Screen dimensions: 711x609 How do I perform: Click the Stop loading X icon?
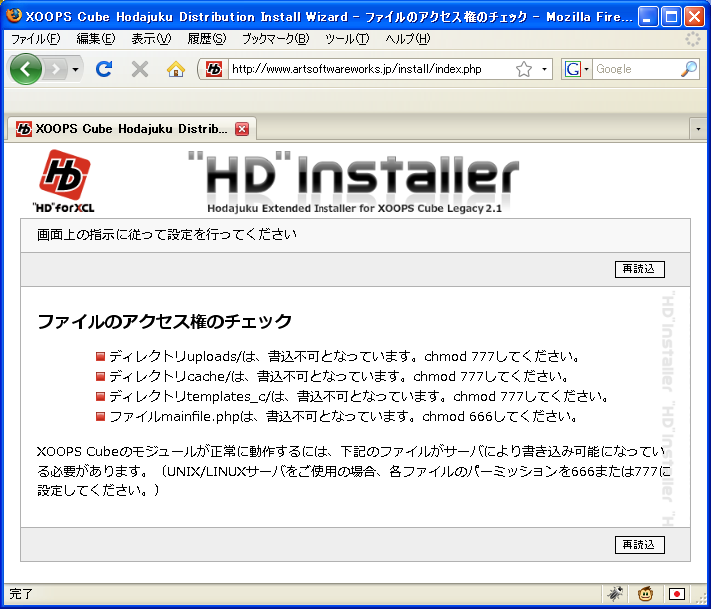click(140, 69)
